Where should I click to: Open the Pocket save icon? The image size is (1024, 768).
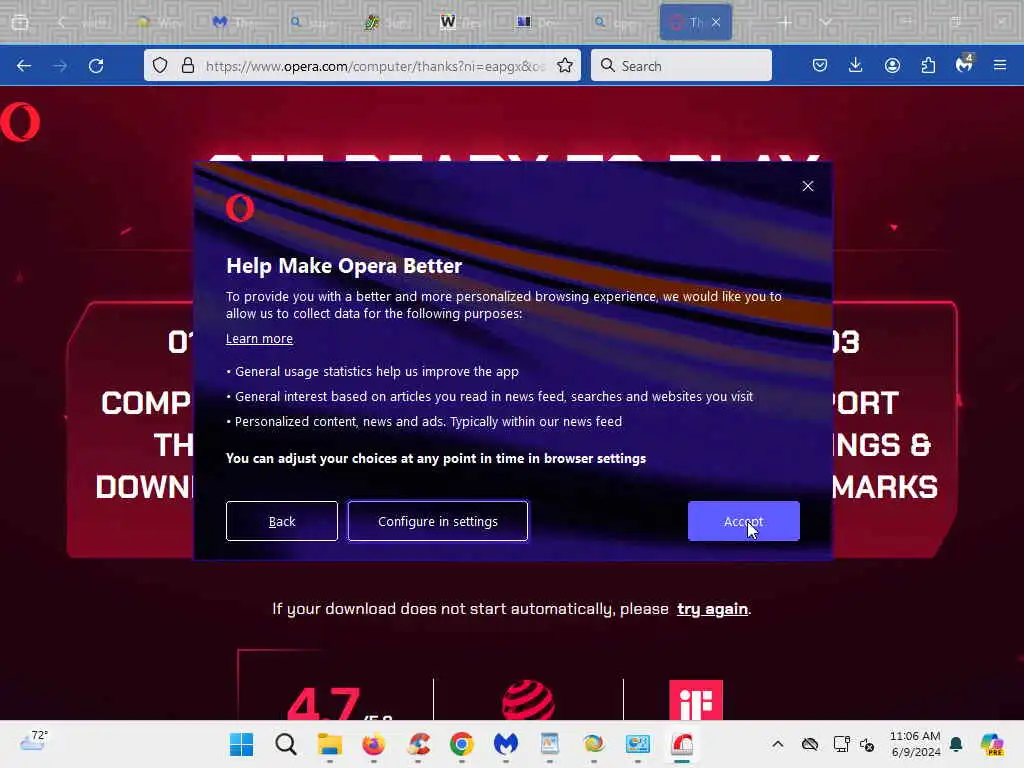[x=820, y=65]
